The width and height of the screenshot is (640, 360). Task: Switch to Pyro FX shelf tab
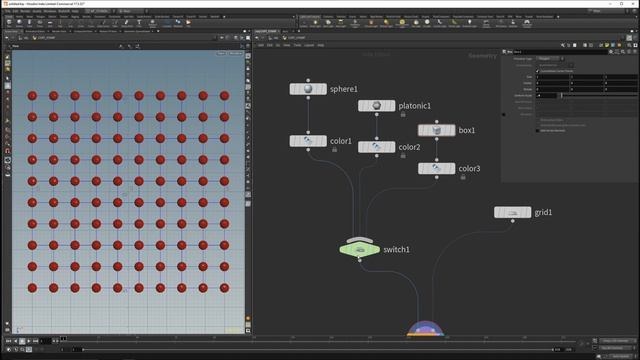point(500,17)
